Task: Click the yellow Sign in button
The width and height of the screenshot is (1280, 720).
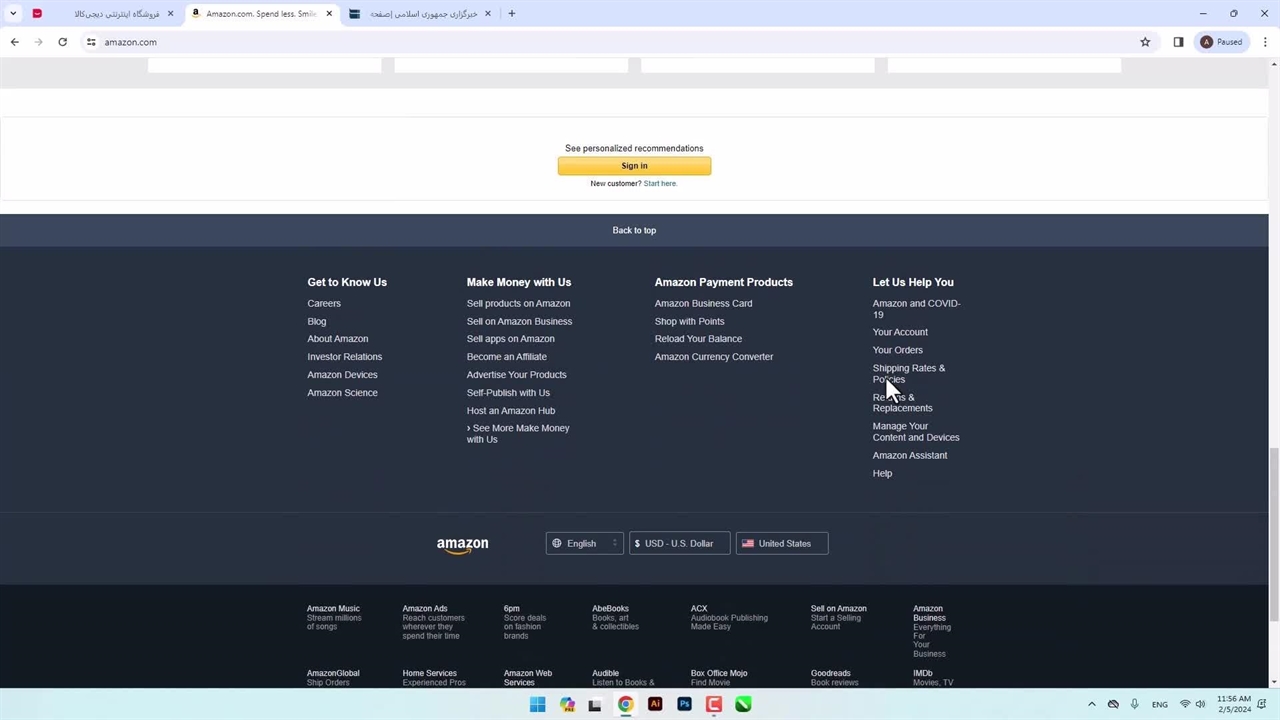Action: tap(634, 166)
